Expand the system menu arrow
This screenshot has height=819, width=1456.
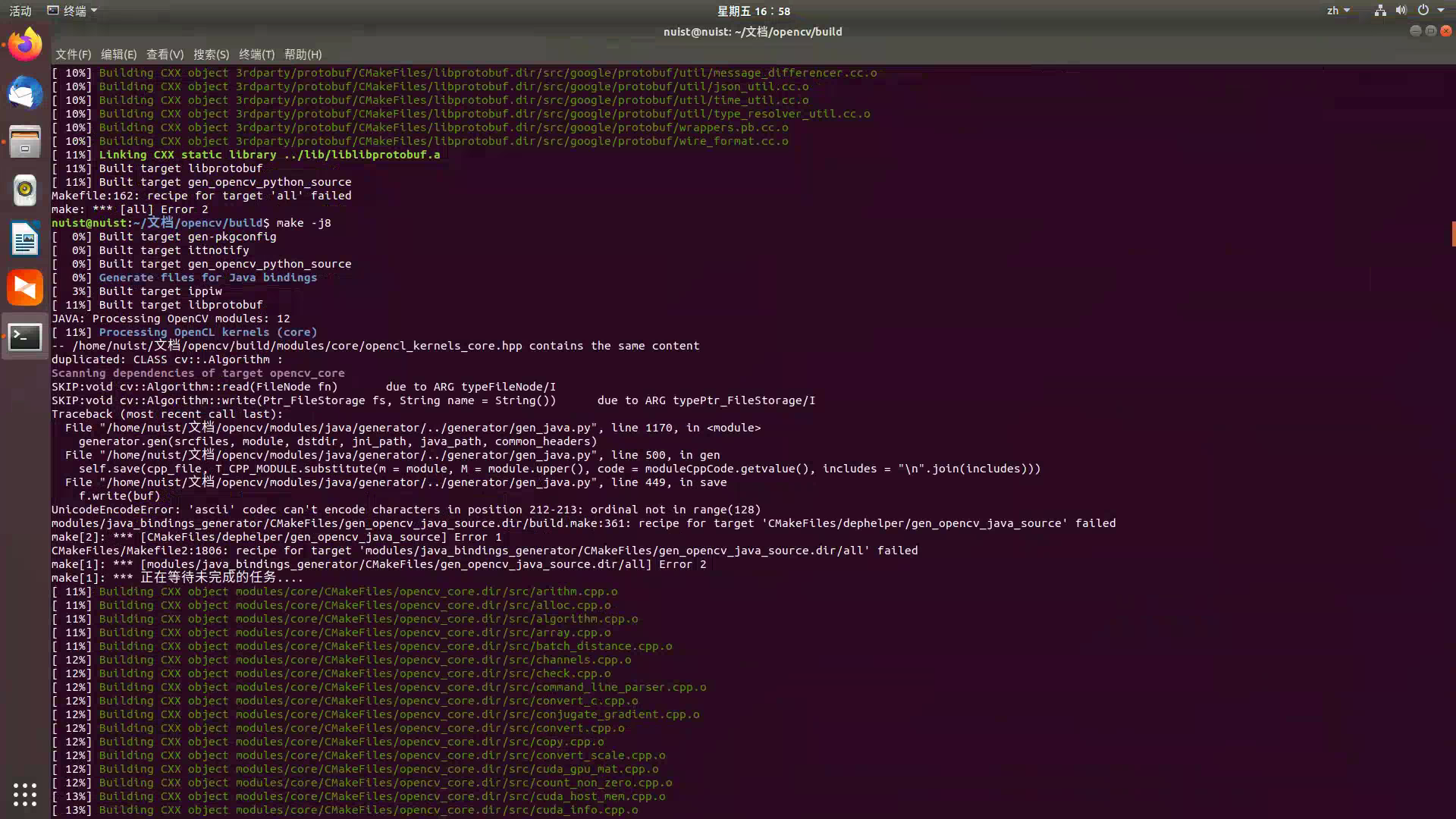pos(1441,11)
